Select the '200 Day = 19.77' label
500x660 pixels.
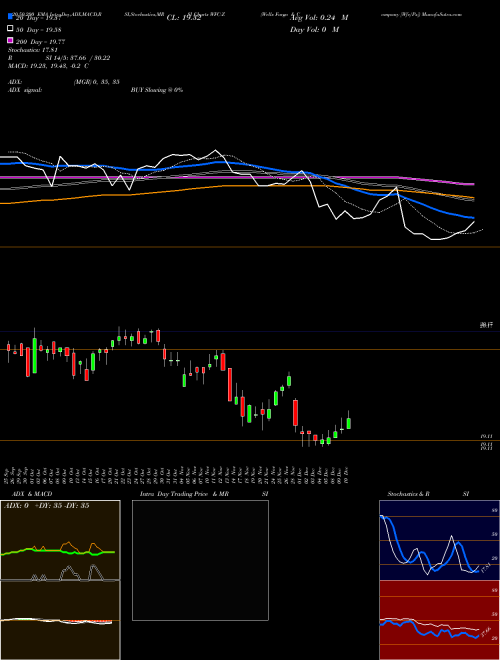[40, 42]
